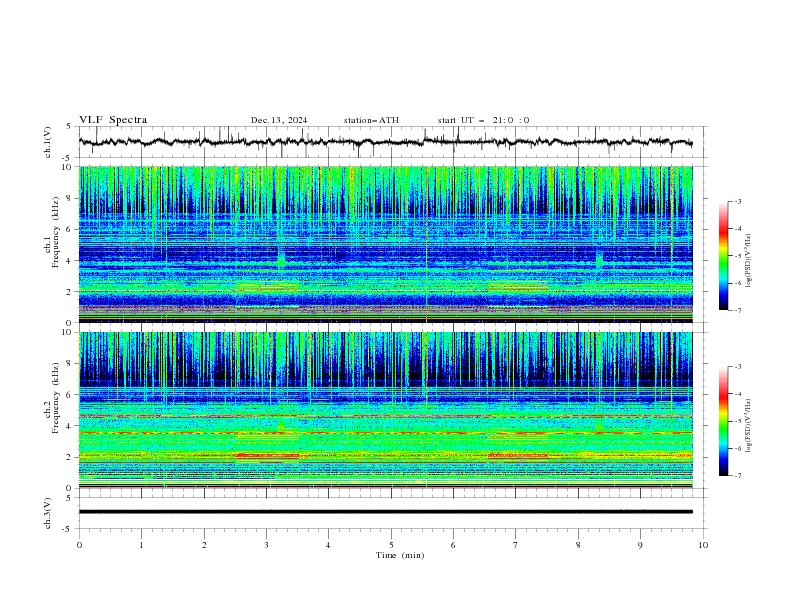Click the 'ch.1(V)' waveform axis label
792x612 pixels.
48,142
